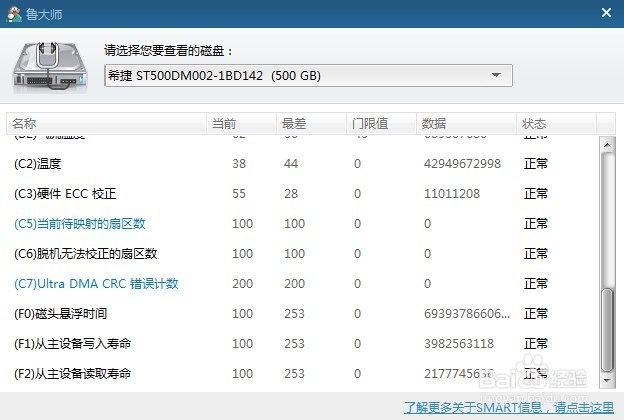Click data value 3982563118 in F1 row
The width and height of the screenshot is (624, 420).
pos(459,344)
